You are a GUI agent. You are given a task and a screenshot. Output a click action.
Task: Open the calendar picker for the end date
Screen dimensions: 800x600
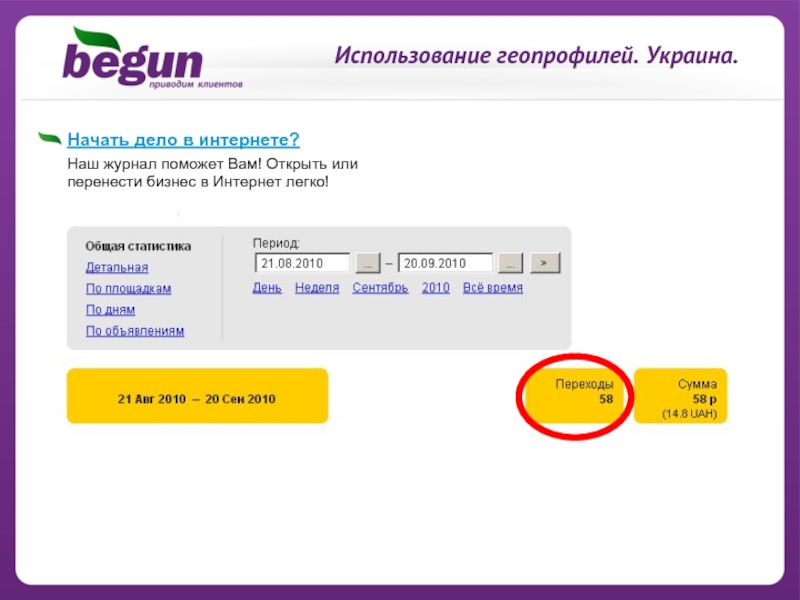(x=510, y=263)
